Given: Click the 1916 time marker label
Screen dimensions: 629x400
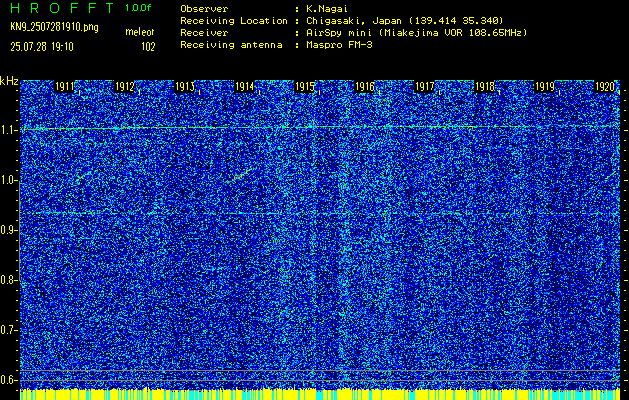Looking at the screenshot, I should pos(364,87).
